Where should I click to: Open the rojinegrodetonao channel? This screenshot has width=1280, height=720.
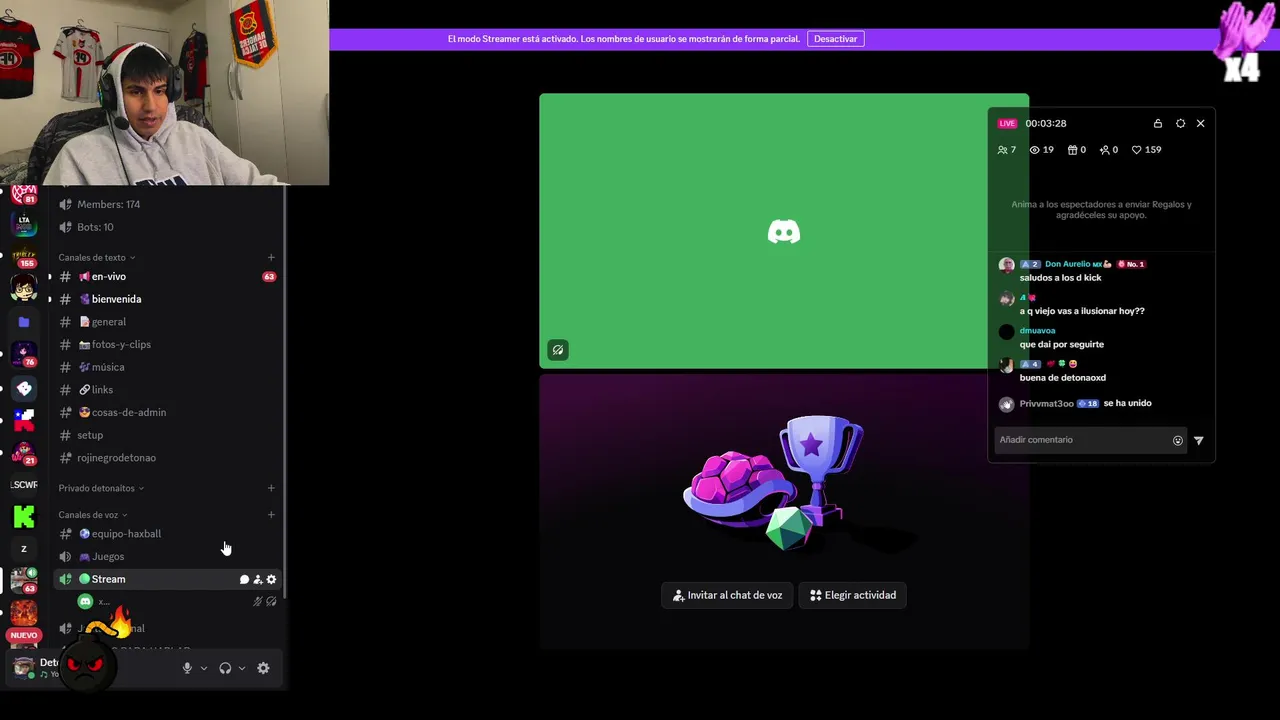point(167,458)
